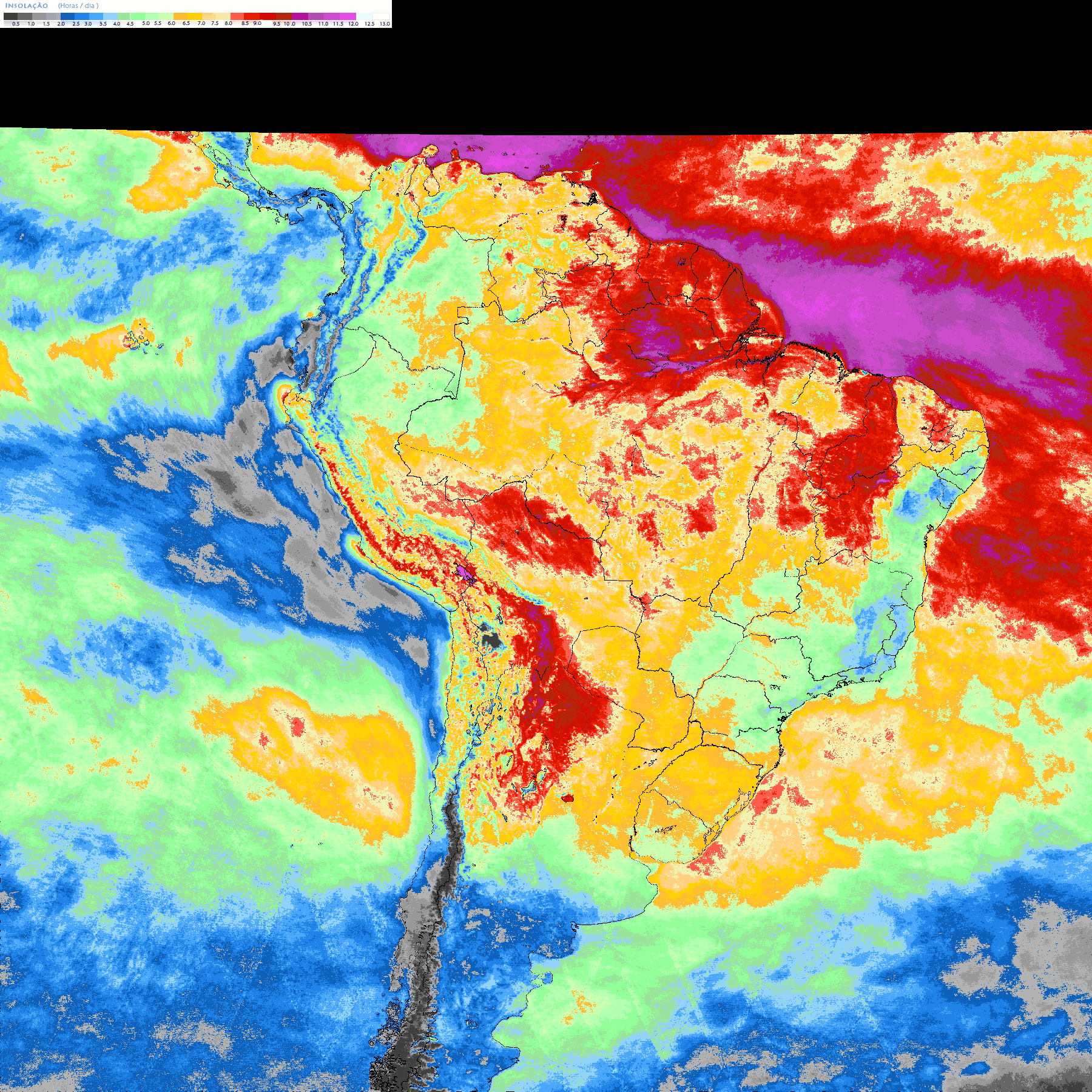
Task: Click the 10.5 legend value
Action: [x=307, y=24]
